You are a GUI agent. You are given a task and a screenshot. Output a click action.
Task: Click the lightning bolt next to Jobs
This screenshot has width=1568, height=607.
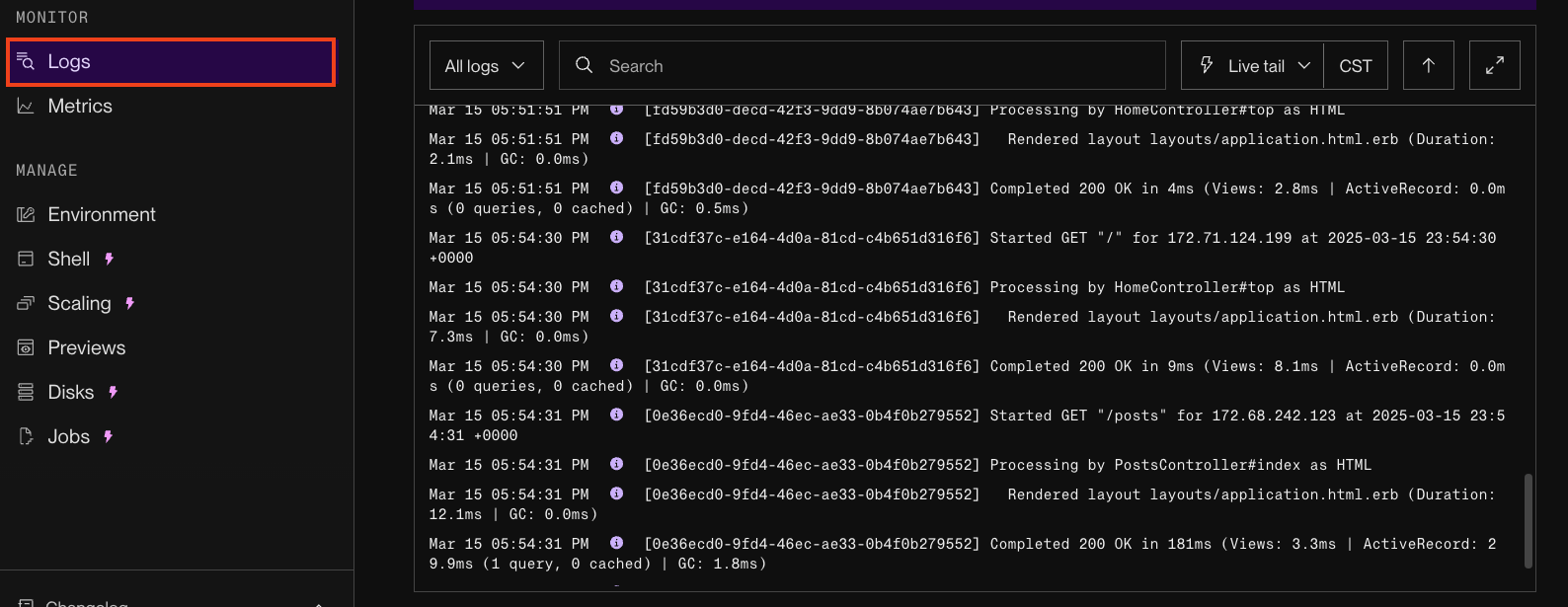pos(109,436)
